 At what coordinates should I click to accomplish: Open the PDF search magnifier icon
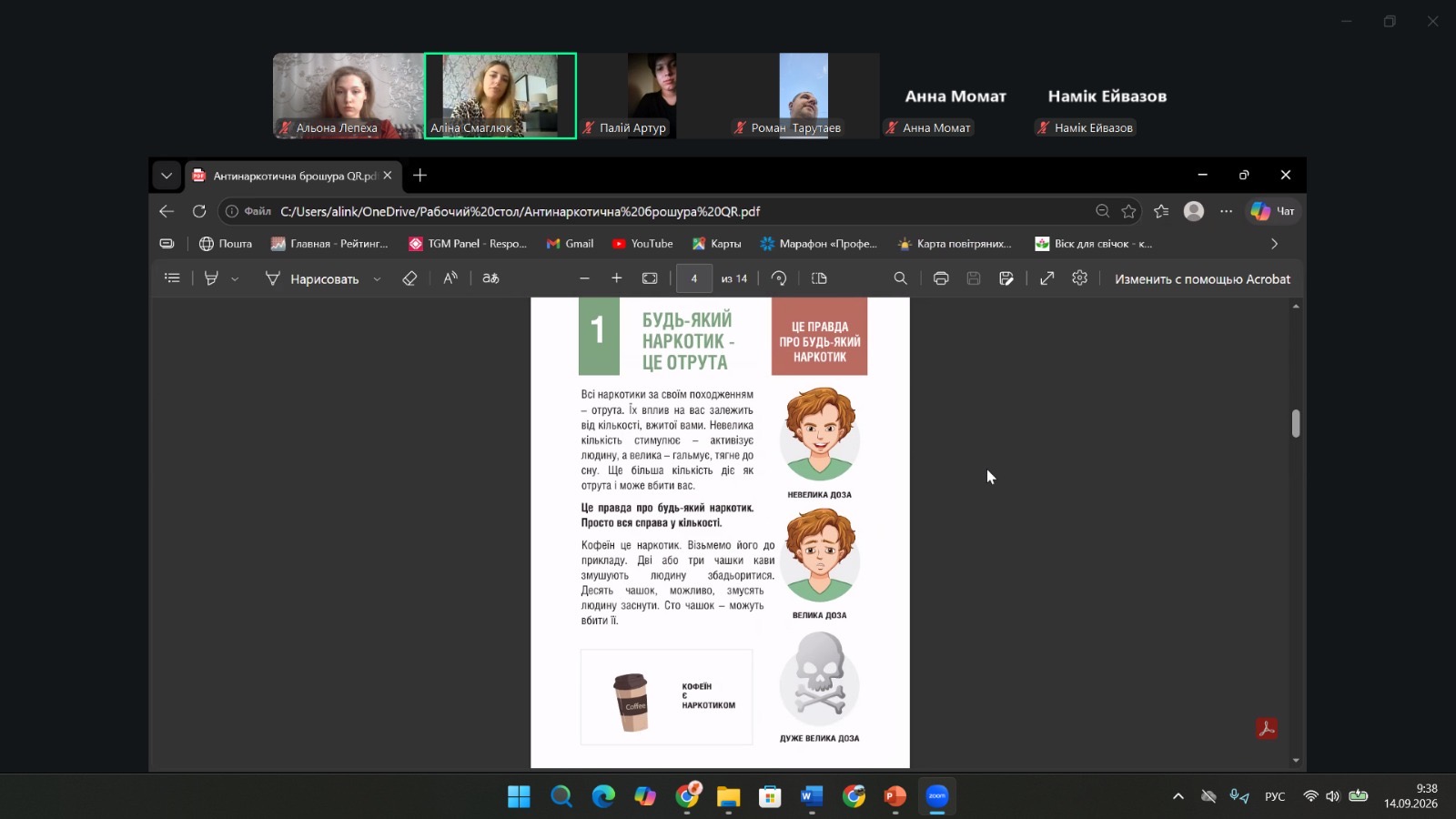pyautogui.click(x=900, y=278)
